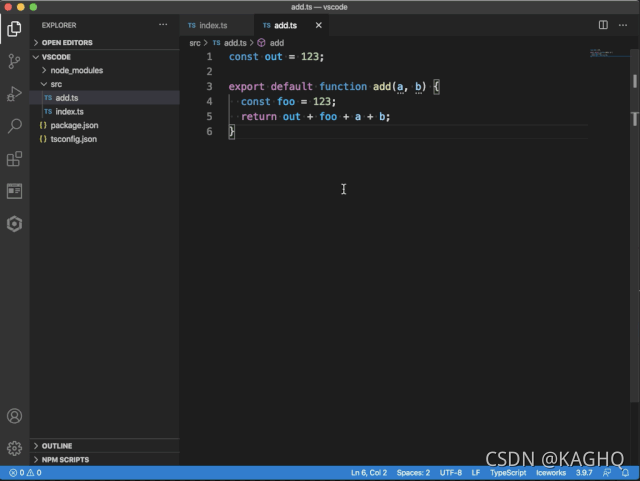640x481 pixels.
Task: Open editor More Actions ellipsis
Action: (x=623, y=25)
